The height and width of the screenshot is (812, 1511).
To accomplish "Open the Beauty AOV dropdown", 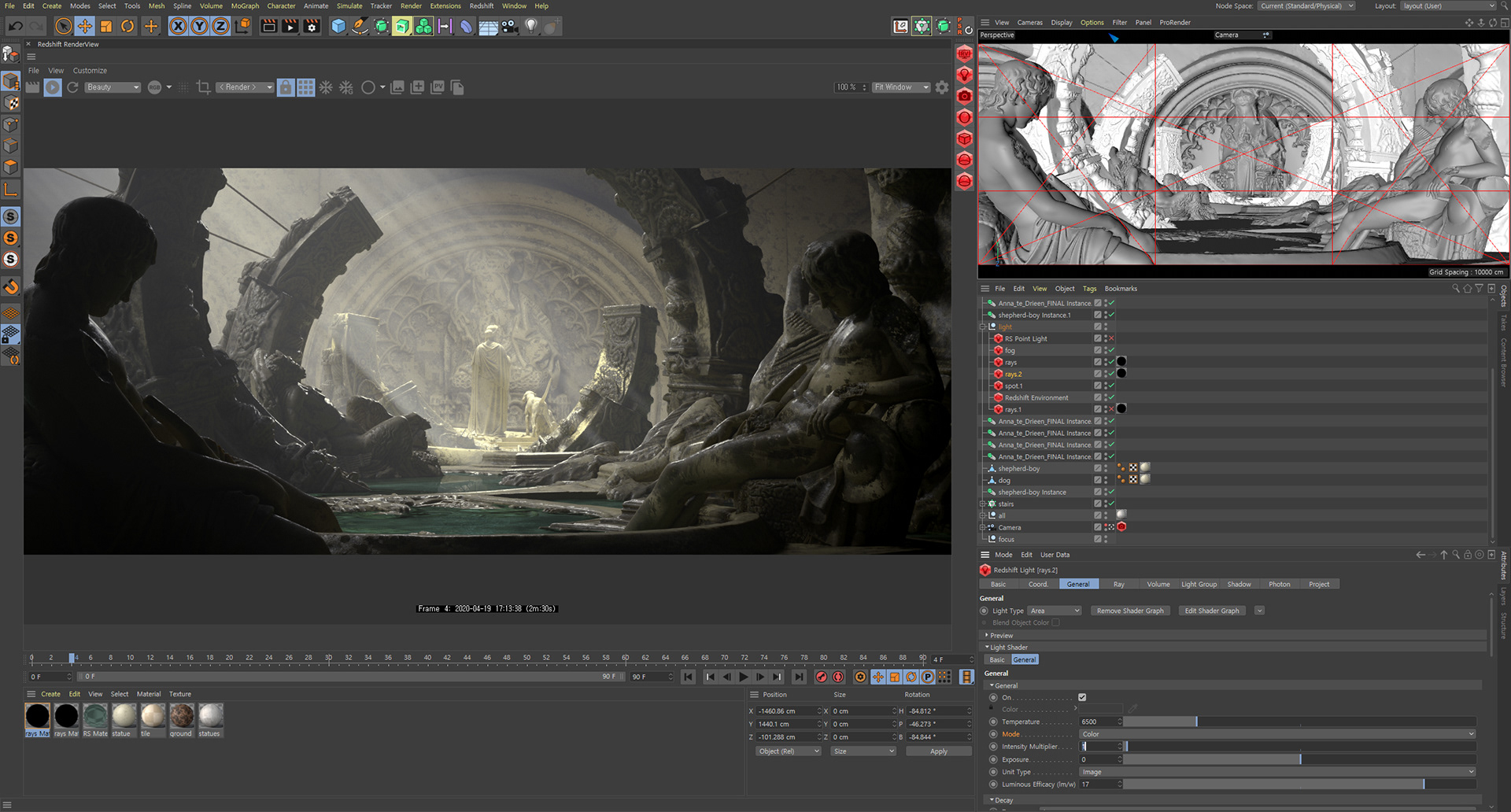I will 113,87.
